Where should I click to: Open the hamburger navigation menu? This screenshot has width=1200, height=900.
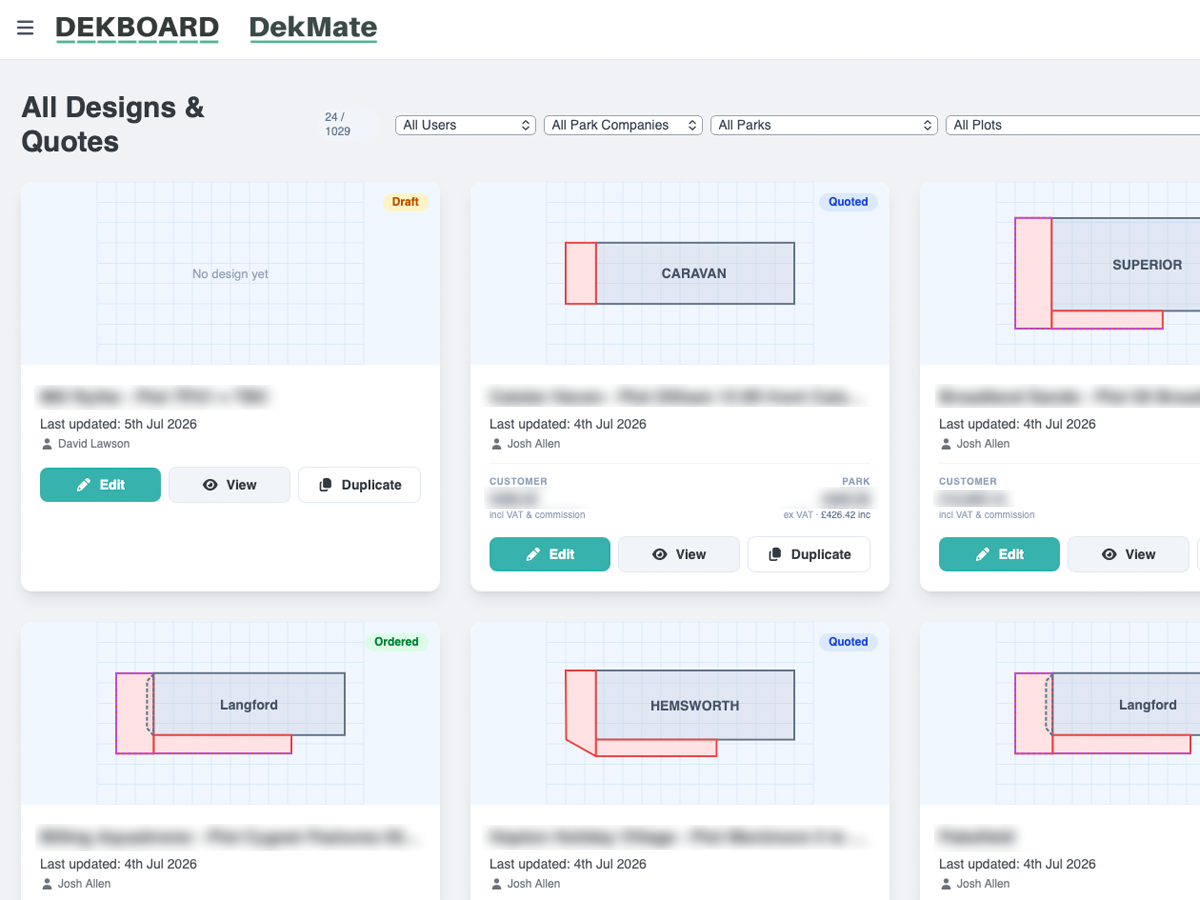(x=25, y=28)
